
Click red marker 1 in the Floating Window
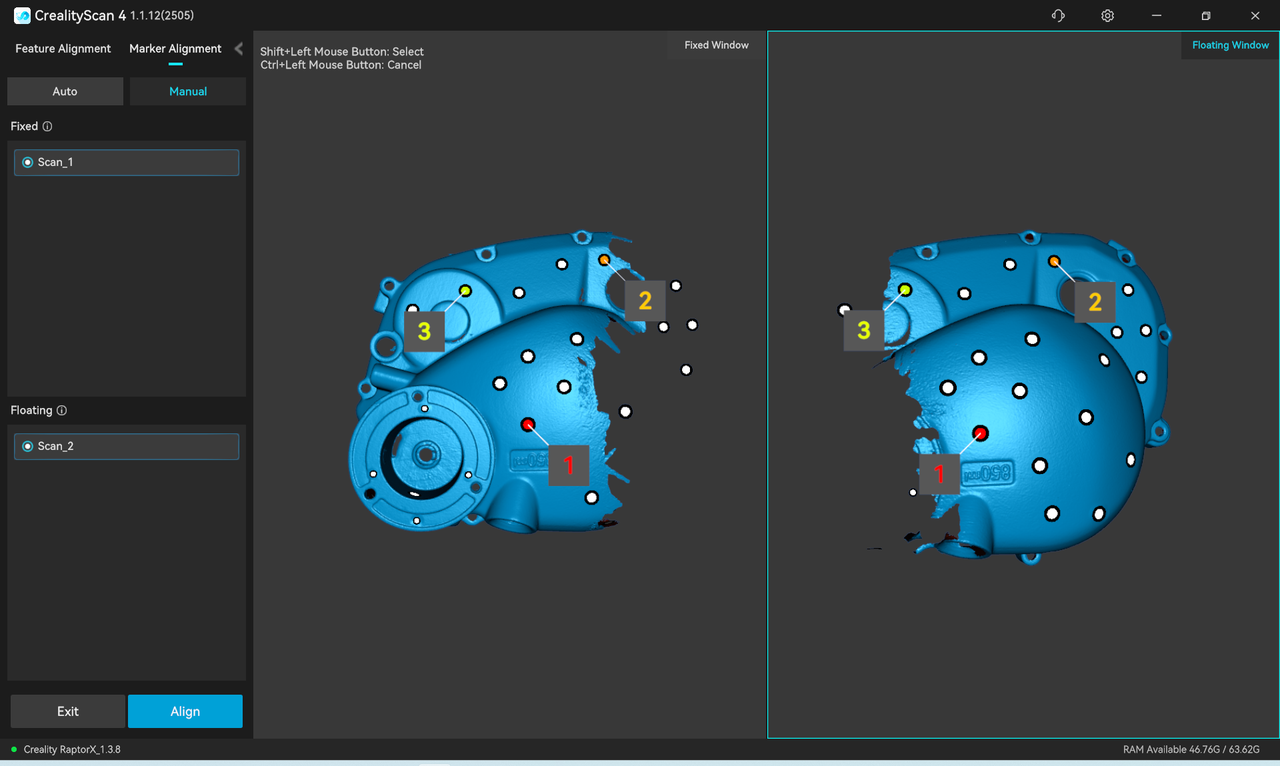(980, 433)
